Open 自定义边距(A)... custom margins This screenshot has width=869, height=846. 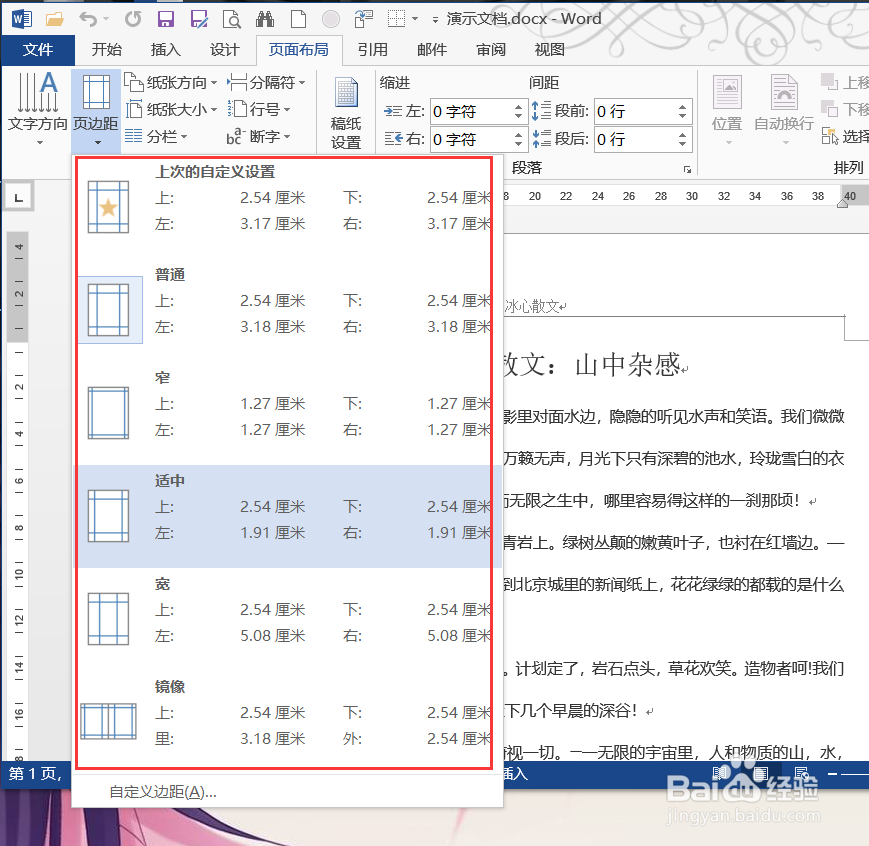(x=163, y=792)
